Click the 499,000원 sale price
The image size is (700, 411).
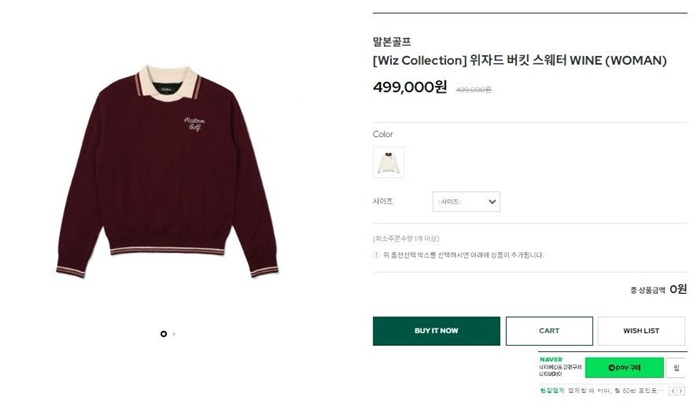pos(409,87)
